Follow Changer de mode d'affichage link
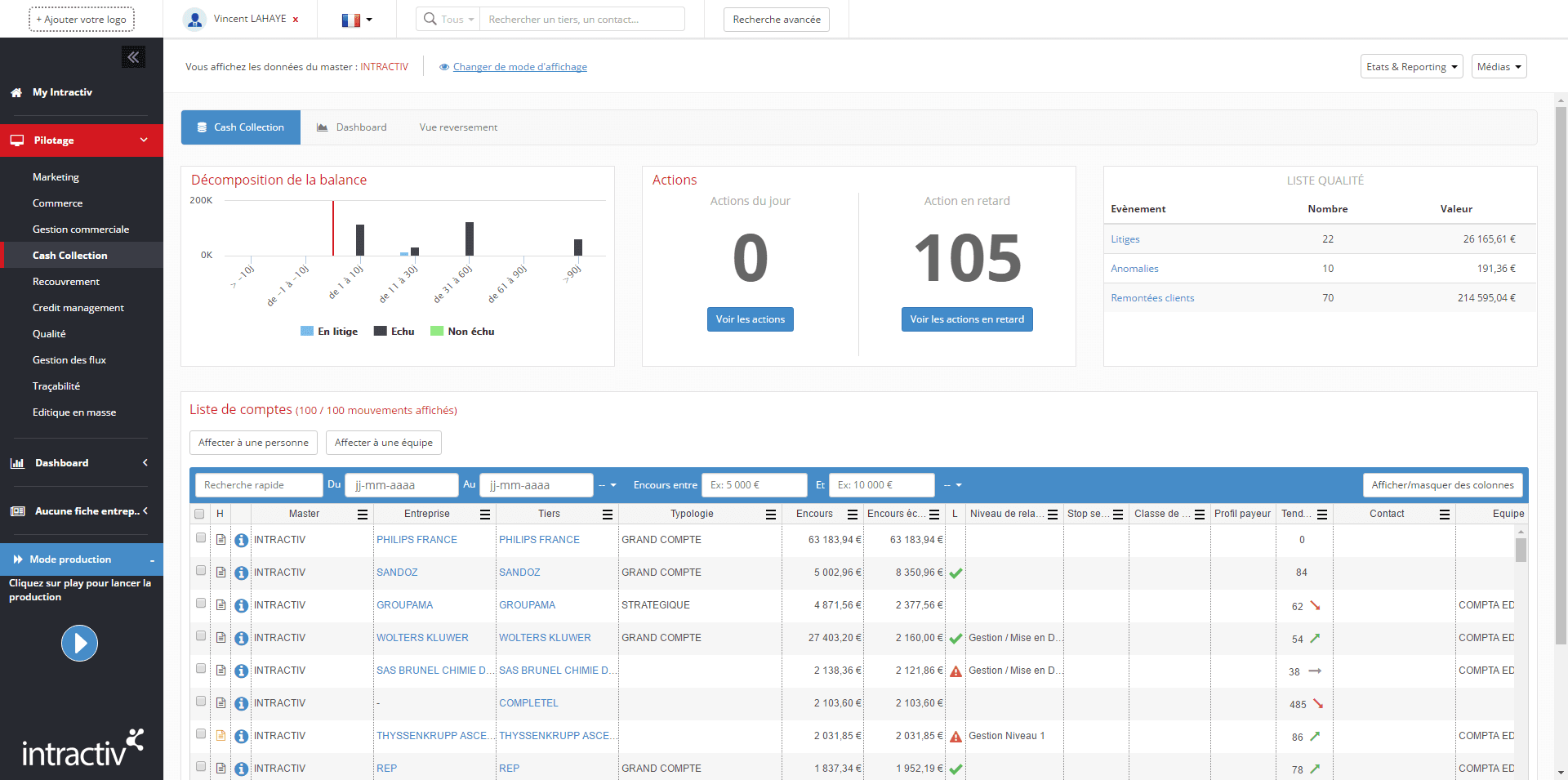This screenshot has height=780, width=1568. pos(519,67)
